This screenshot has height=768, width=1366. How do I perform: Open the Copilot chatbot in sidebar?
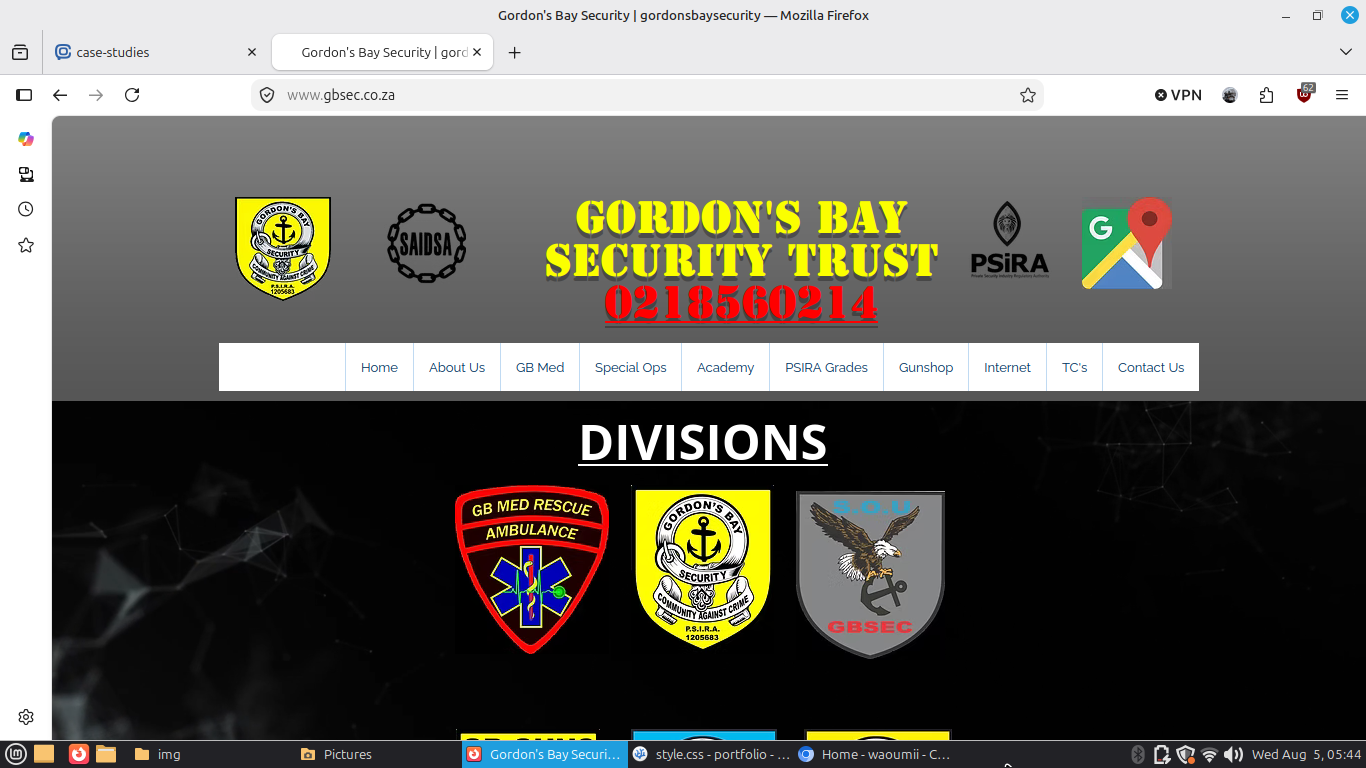(26, 139)
